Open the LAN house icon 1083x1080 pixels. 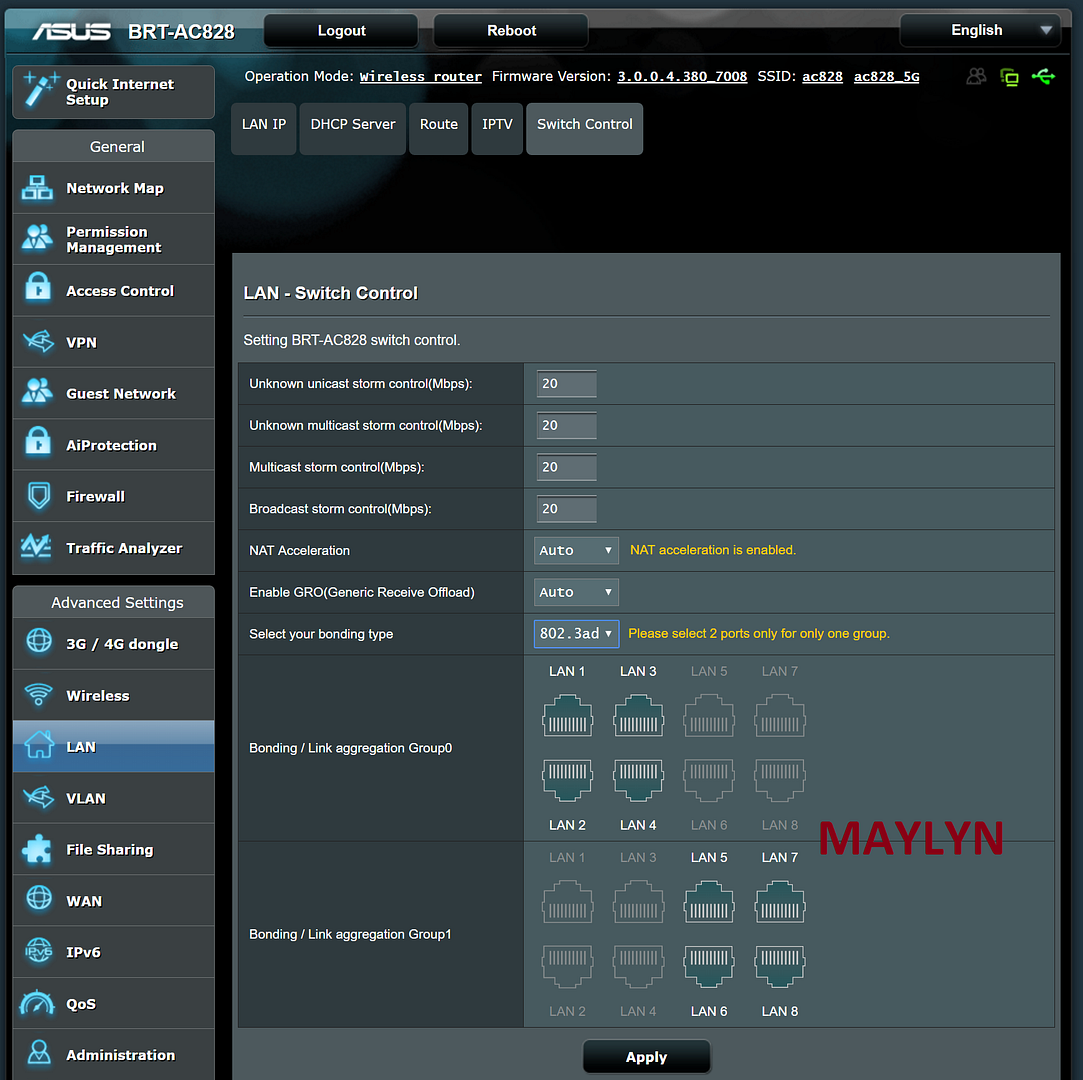[39, 745]
